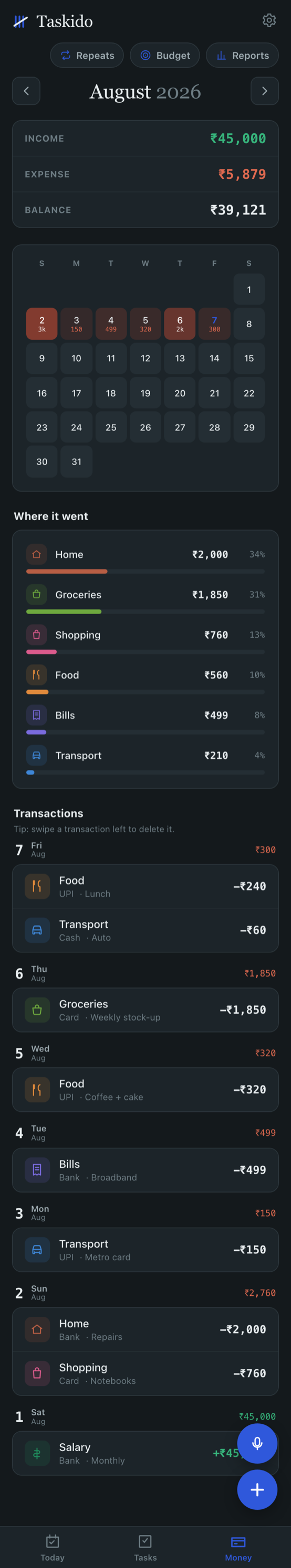Click the Salary dollar icon
The image size is (291, 1568).
pyautogui.click(x=37, y=1454)
